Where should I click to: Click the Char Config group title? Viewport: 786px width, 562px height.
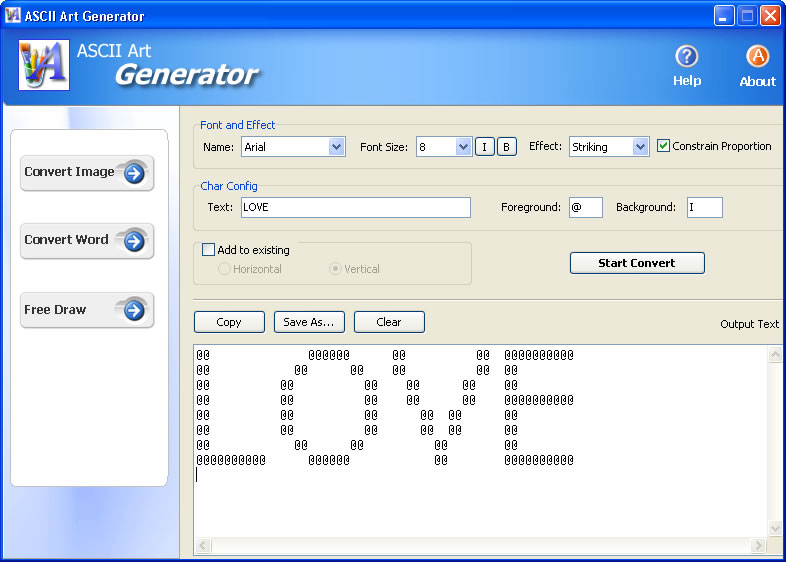tap(229, 186)
